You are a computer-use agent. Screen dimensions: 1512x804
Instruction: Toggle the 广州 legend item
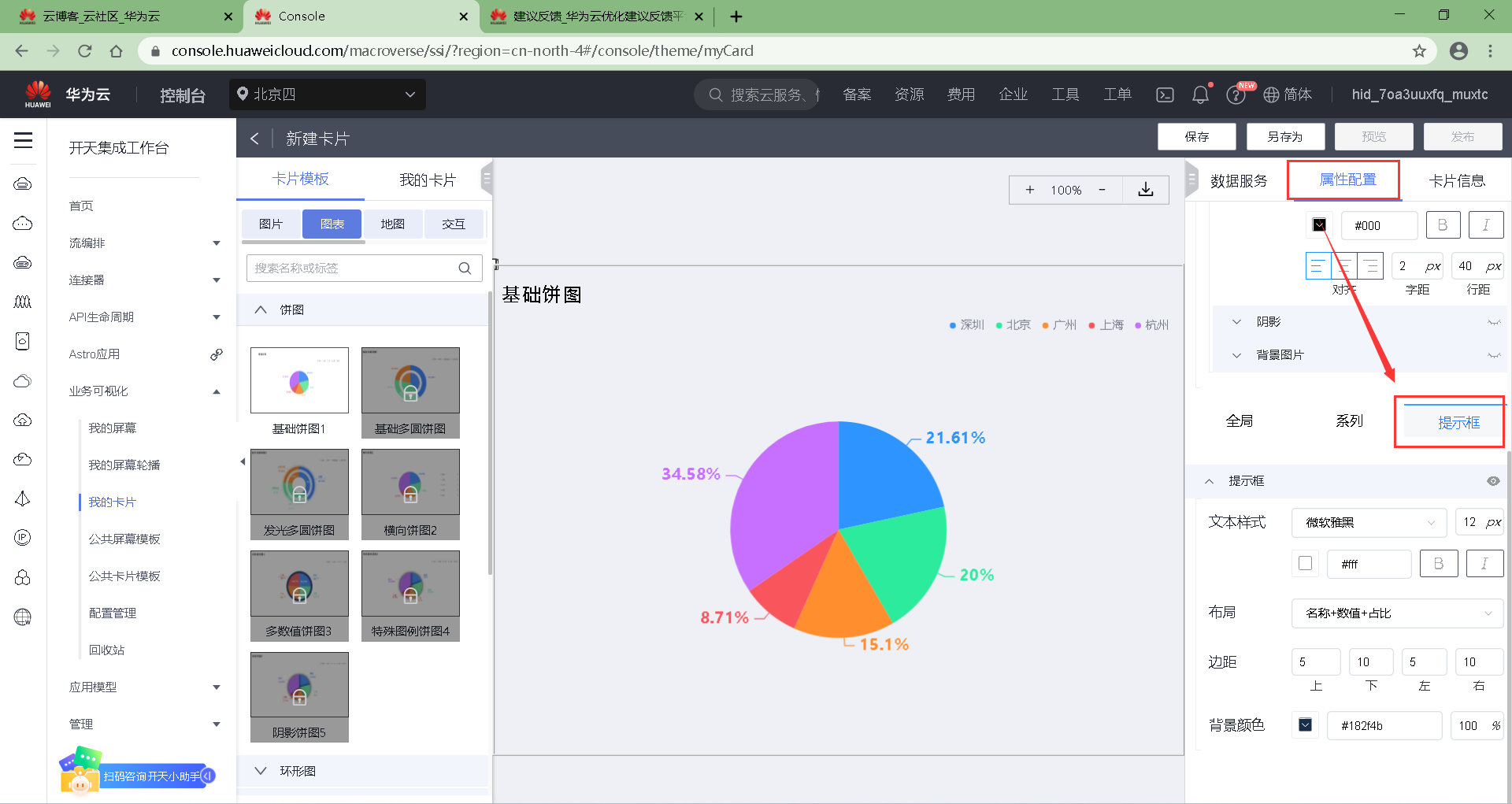point(1059,325)
